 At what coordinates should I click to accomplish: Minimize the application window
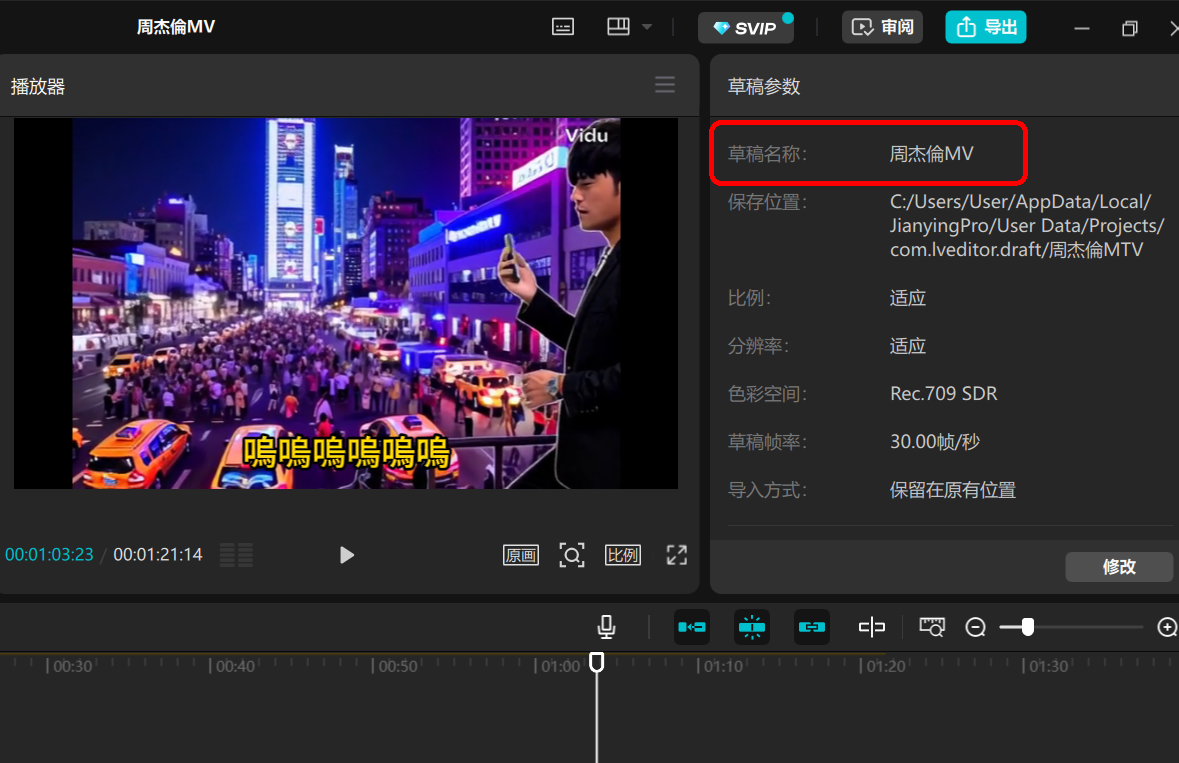tap(1081, 29)
